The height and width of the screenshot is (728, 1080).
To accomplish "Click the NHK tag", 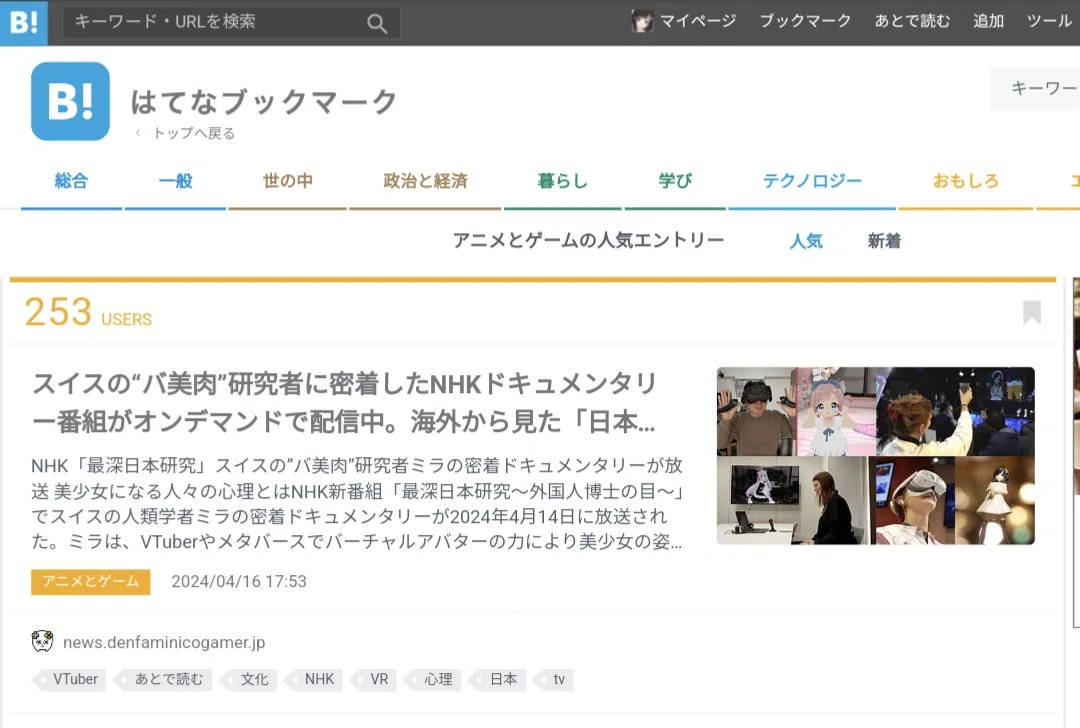I will point(315,680).
